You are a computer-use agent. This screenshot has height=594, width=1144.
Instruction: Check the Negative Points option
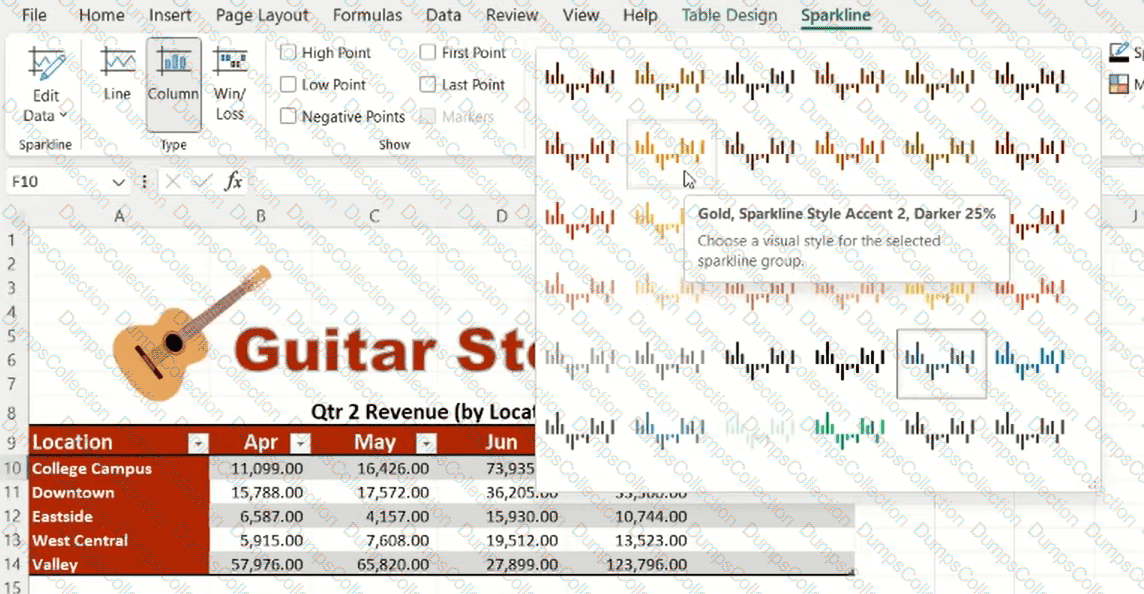click(289, 117)
